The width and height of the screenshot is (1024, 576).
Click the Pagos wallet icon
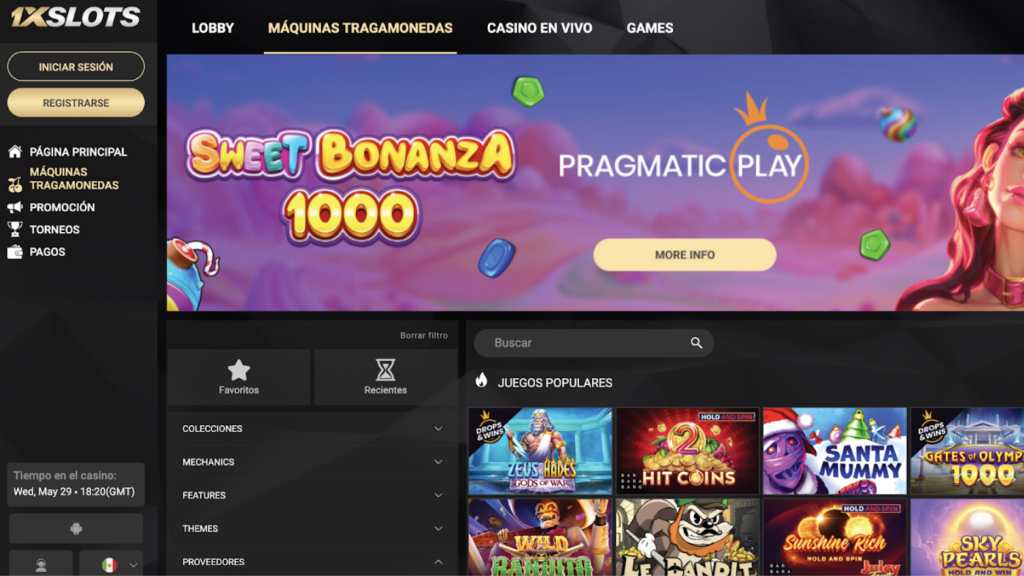point(14,251)
